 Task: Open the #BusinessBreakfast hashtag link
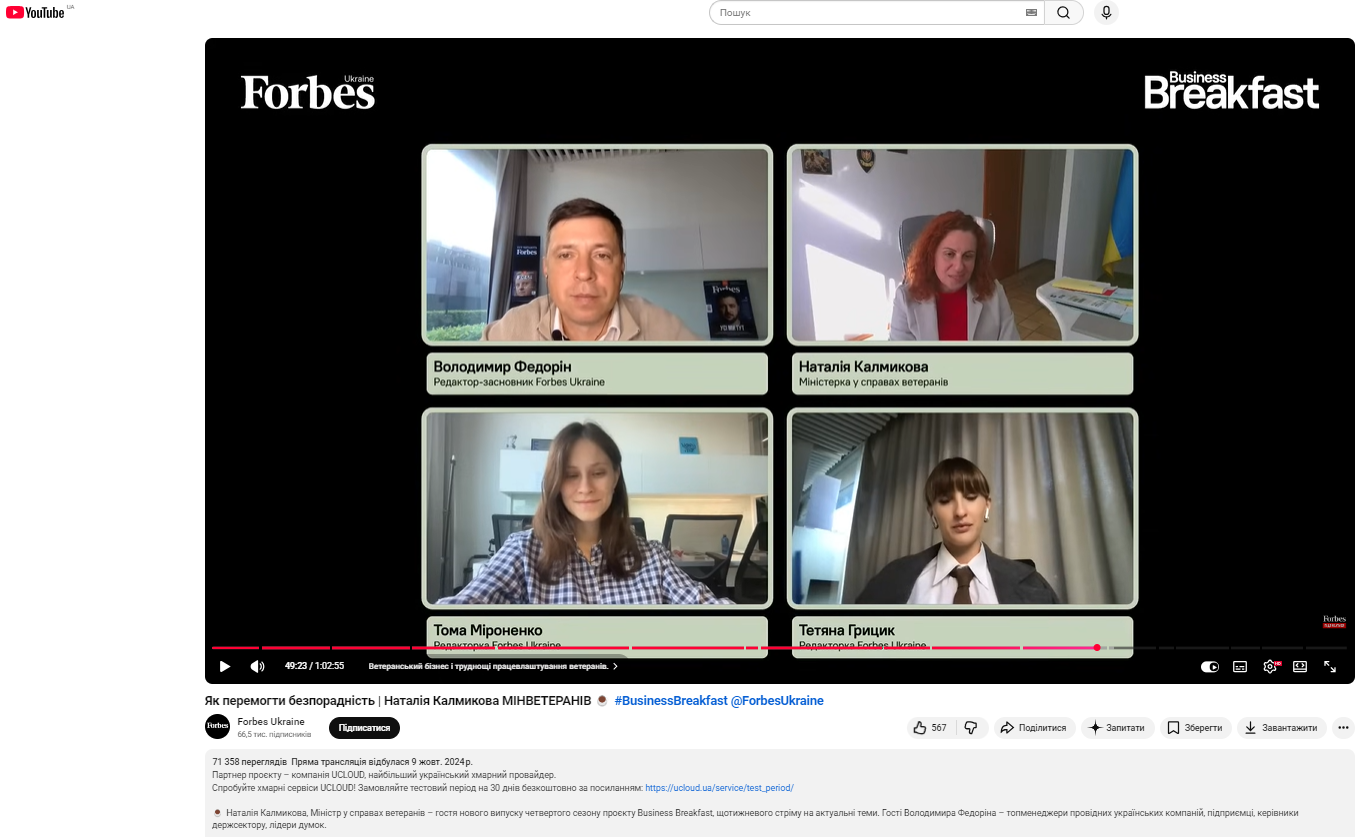671,701
